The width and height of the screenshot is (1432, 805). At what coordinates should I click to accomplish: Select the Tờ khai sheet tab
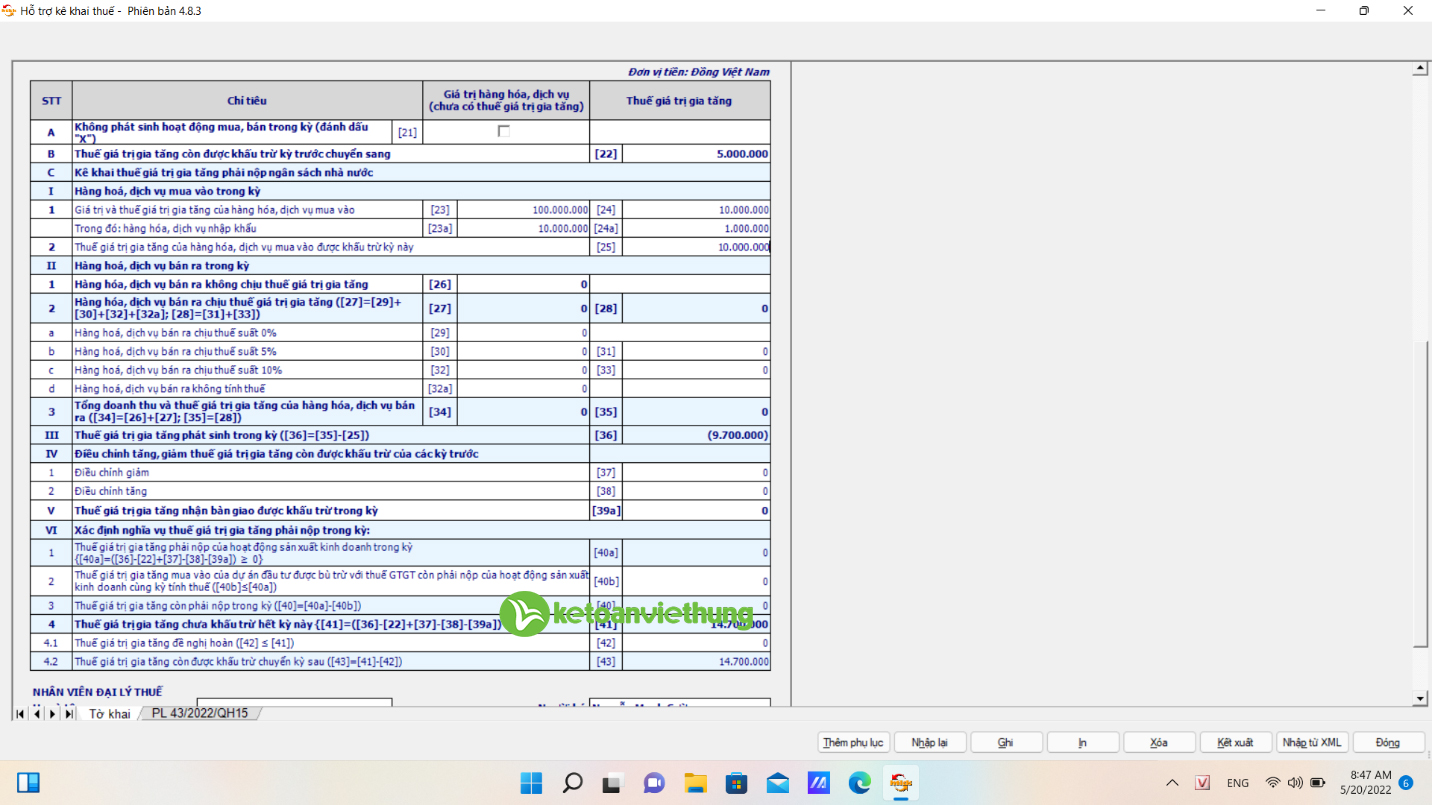pos(109,714)
